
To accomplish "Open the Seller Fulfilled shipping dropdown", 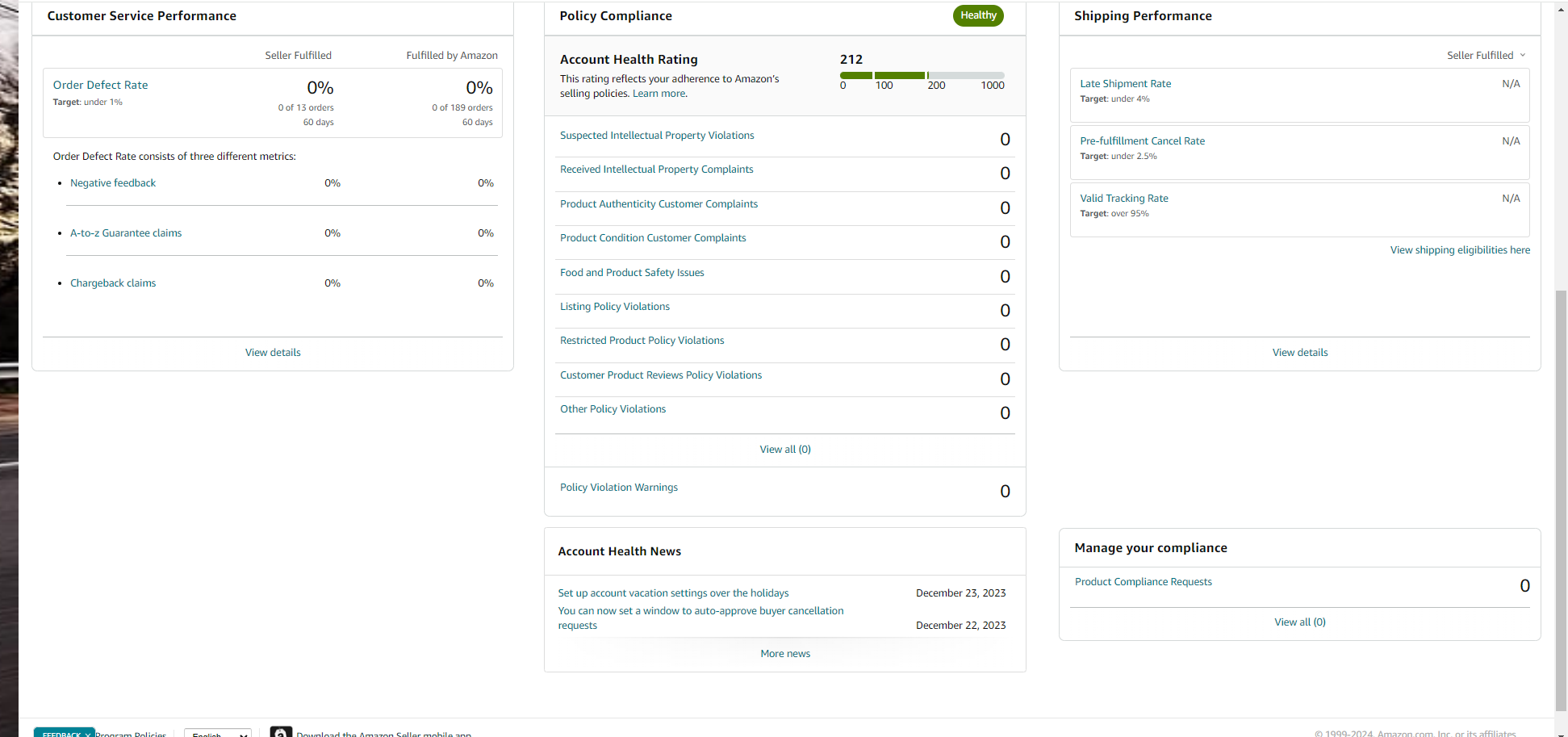I will pyautogui.click(x=1486, y=55).
